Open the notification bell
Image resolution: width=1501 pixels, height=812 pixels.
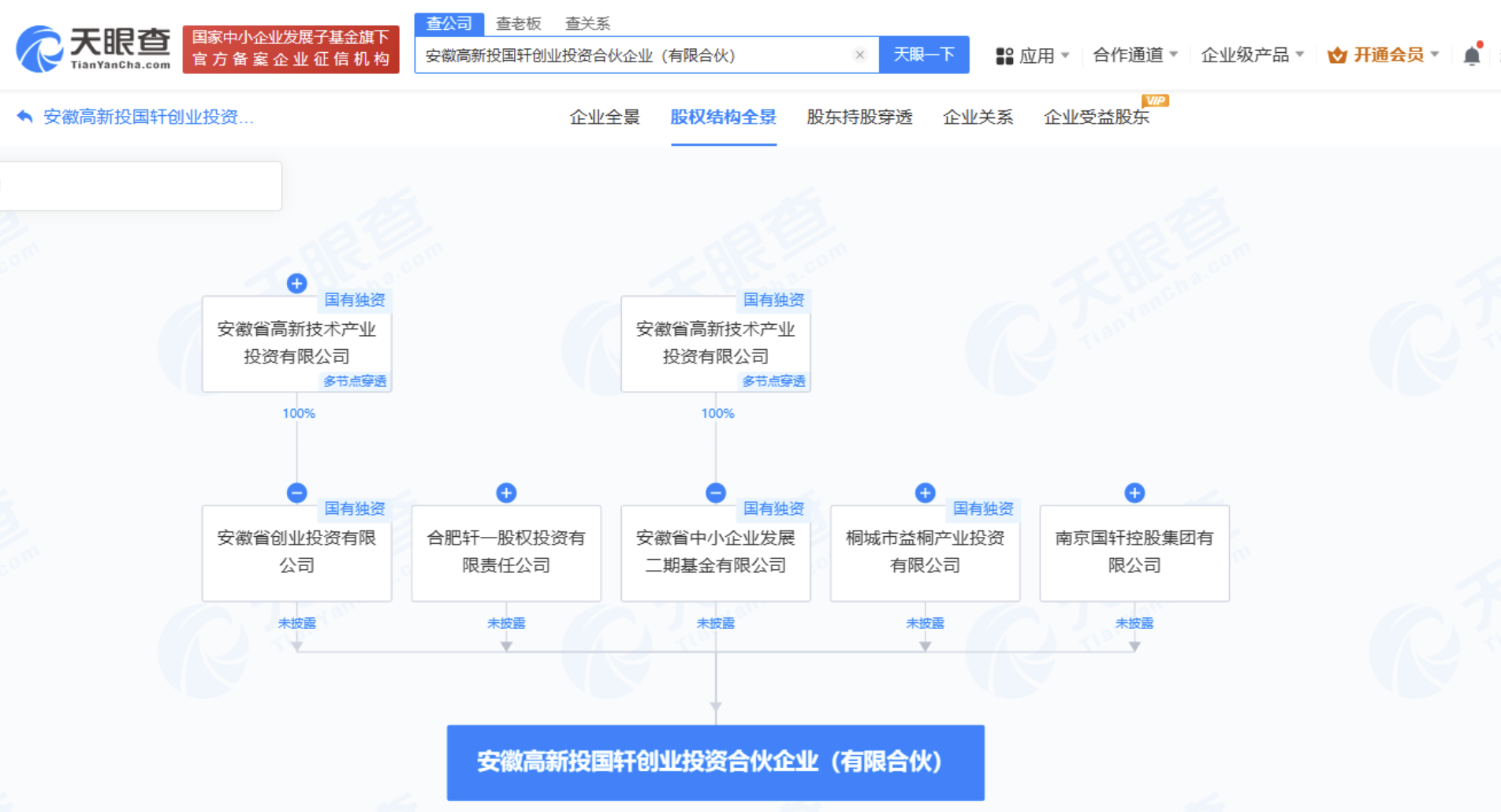(1471, 56)
